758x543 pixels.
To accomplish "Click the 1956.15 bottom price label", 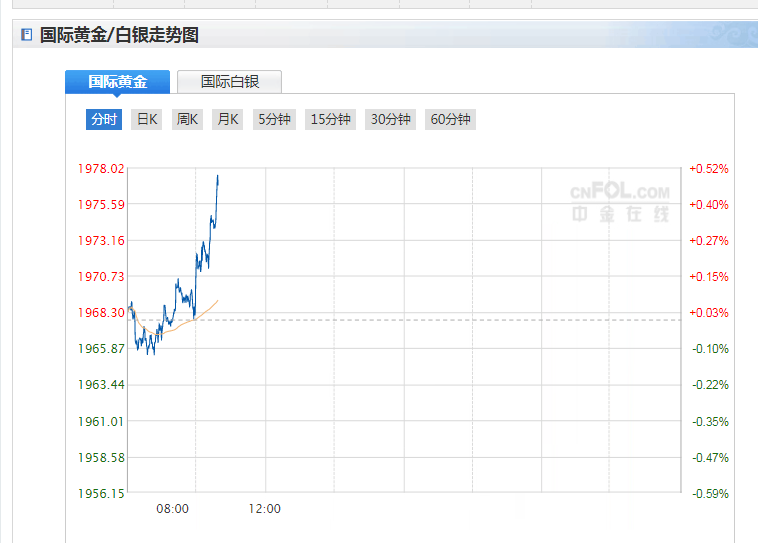I will click(x=101, y=493).
